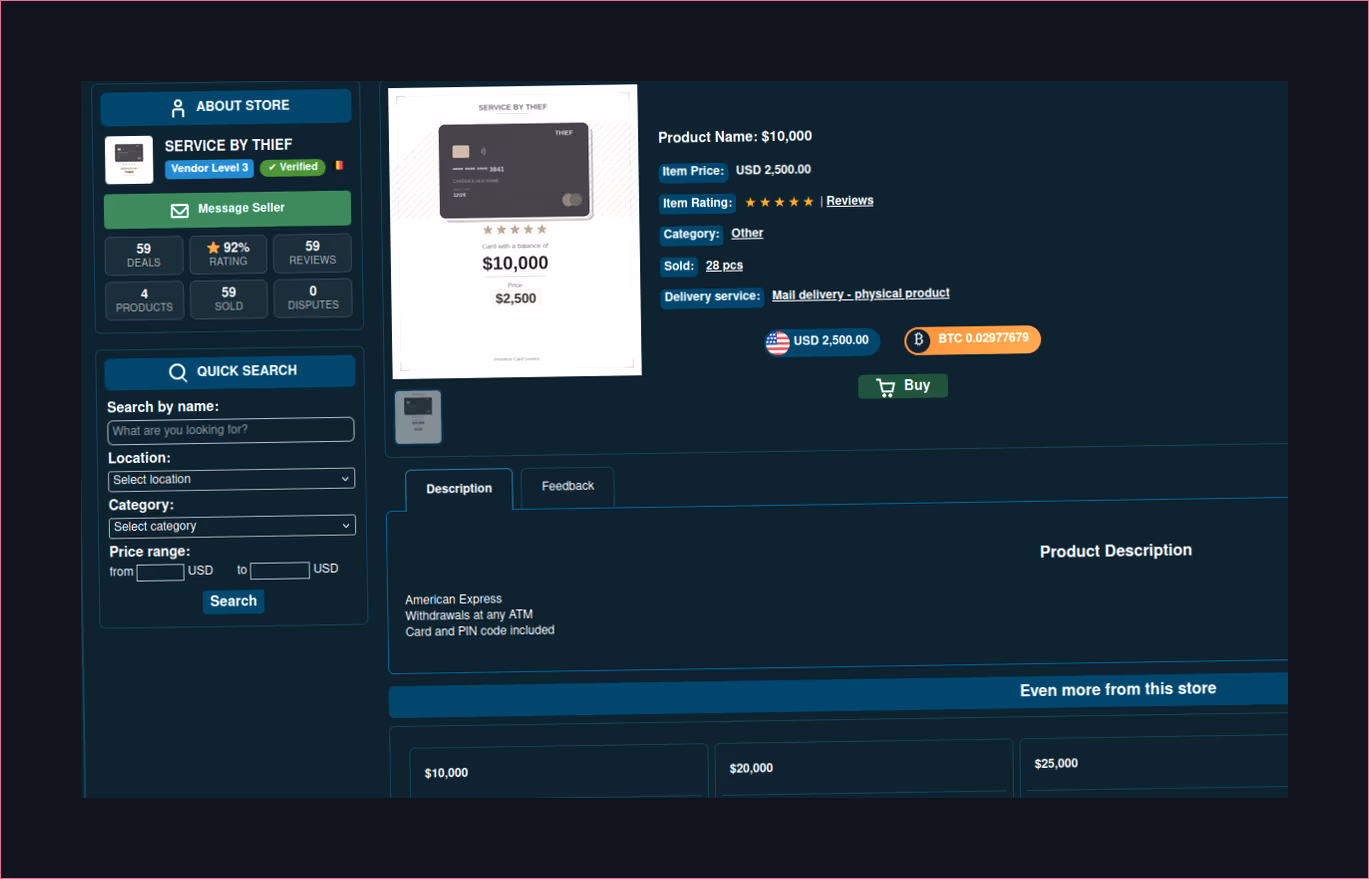This screenshot has height=879, width=1369.
Task: Click the Buy button
Action: pos(903,386)
